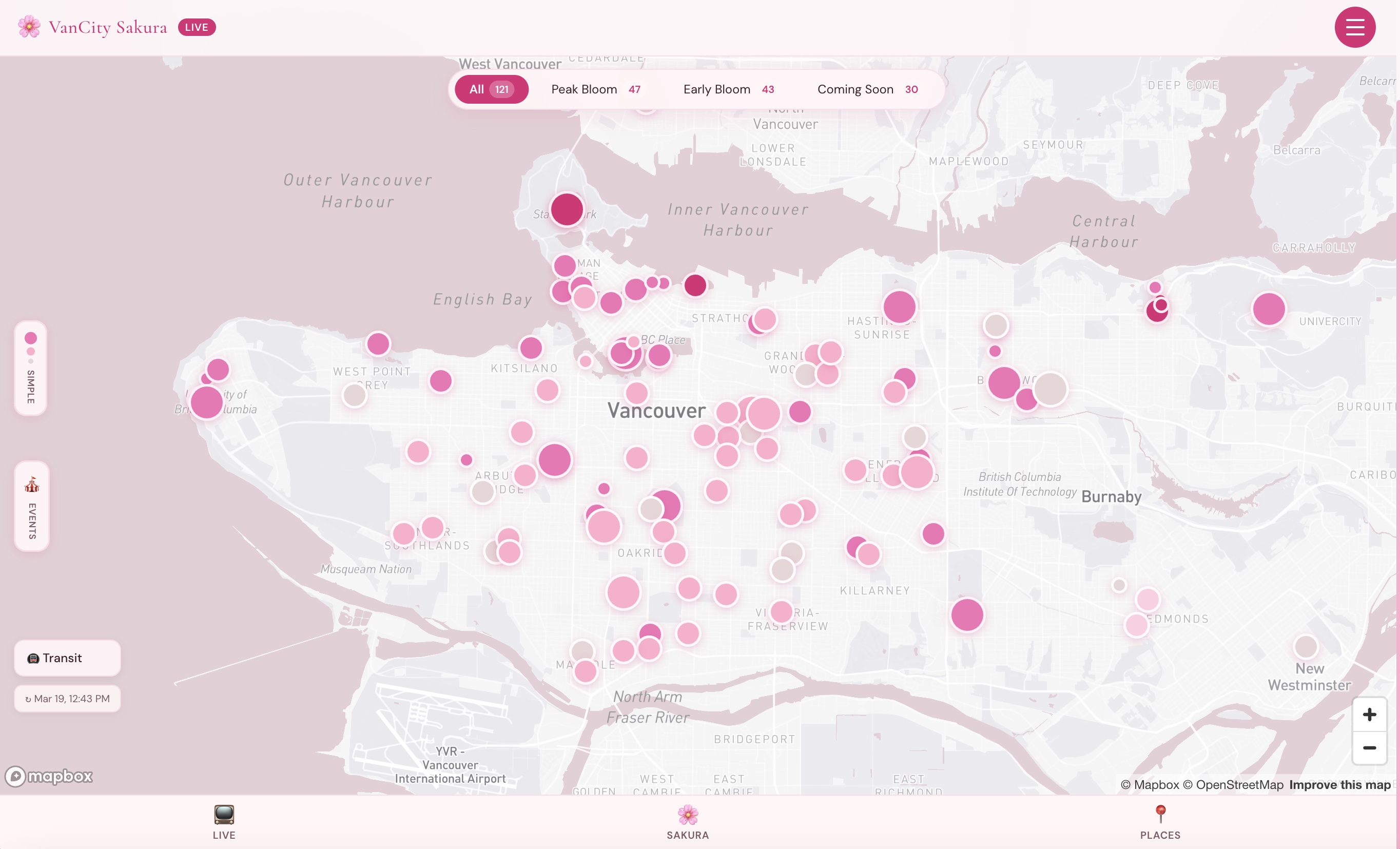Zoom out with the minus button
This screenshot has width=1400, height=849.
(1369, 748)
